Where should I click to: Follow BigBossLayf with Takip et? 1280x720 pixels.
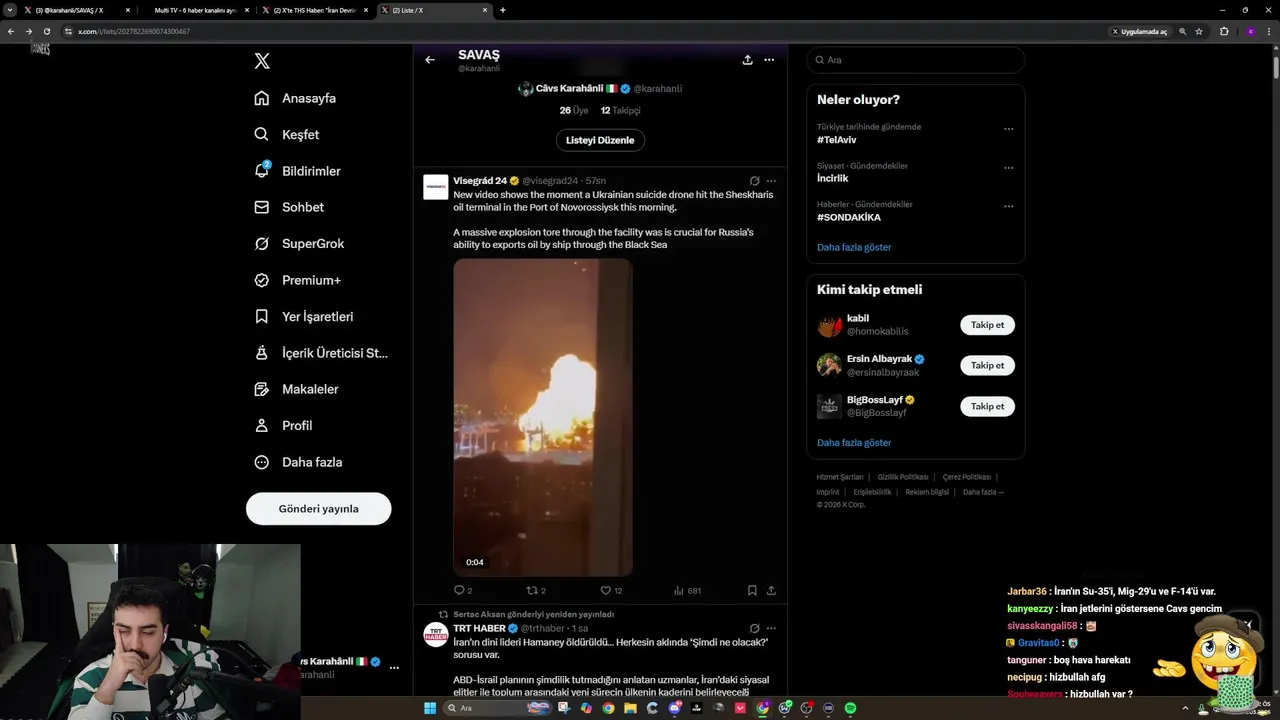coord(987,406)
